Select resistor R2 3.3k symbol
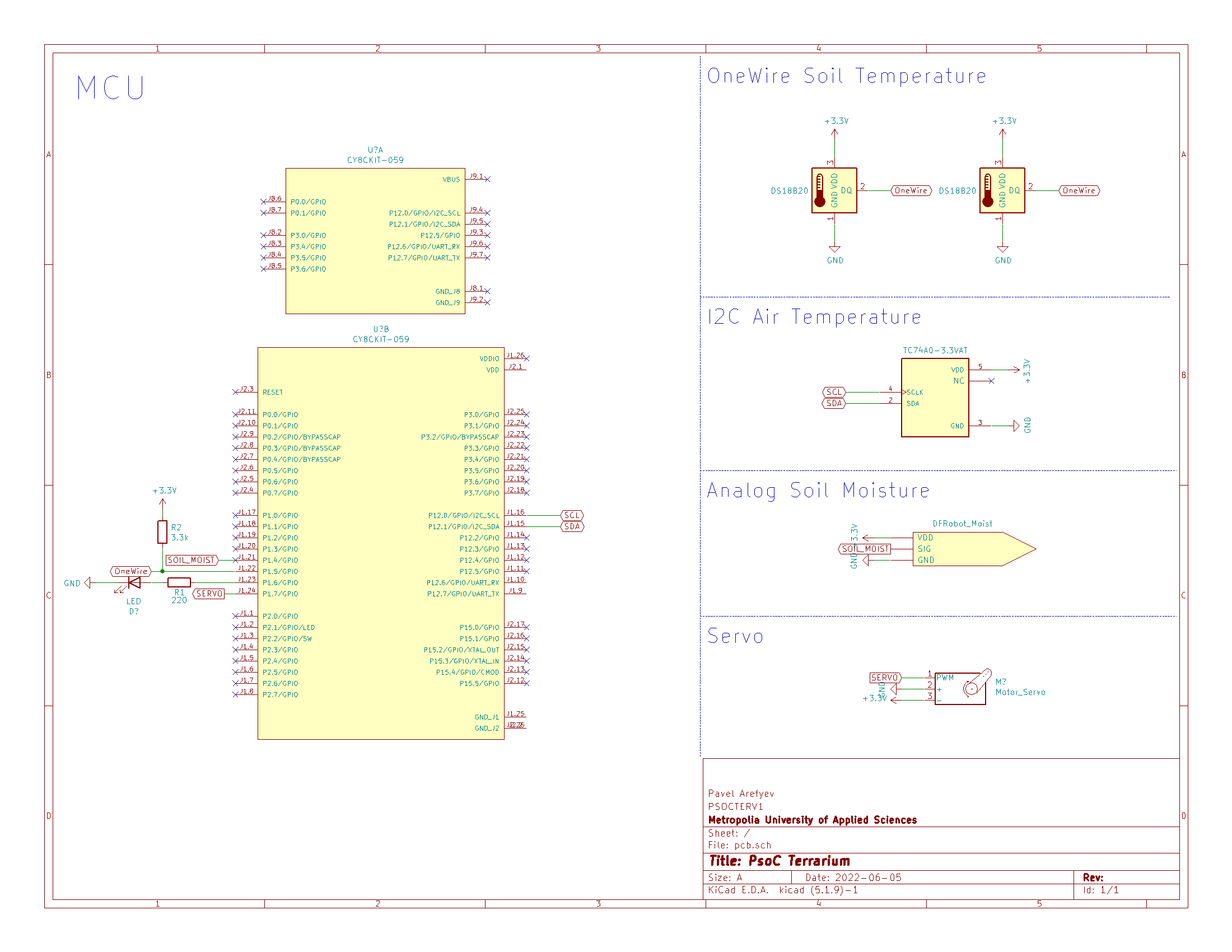The height and width of the screenshot is (952, 1232). [162, 532]
